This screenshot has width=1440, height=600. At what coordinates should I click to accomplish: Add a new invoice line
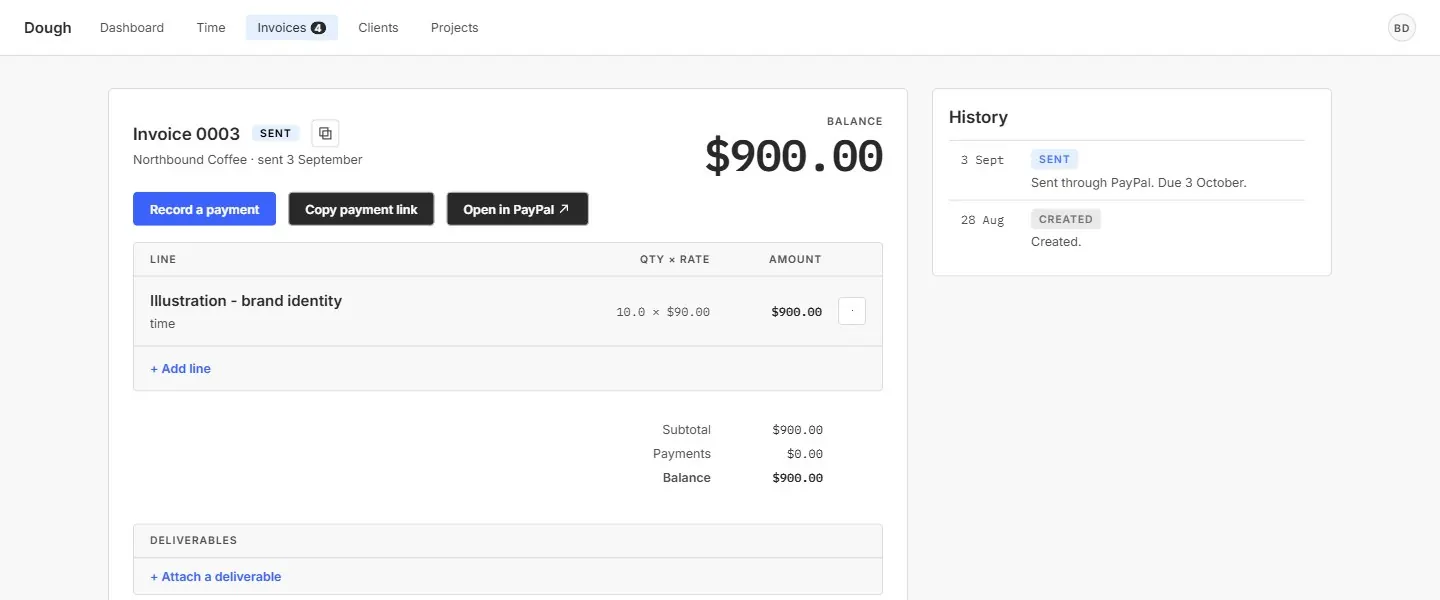180,368
